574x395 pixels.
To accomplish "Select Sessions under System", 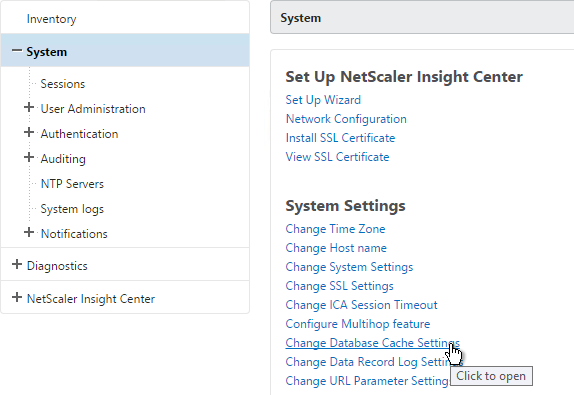I will (x=63, y=84).
